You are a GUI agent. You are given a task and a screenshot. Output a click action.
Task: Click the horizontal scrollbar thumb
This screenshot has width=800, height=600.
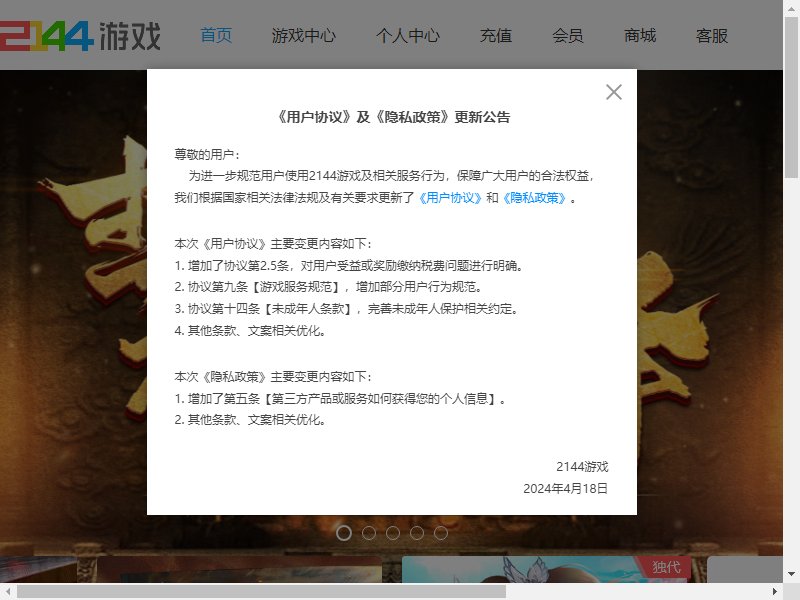[261, 592]
